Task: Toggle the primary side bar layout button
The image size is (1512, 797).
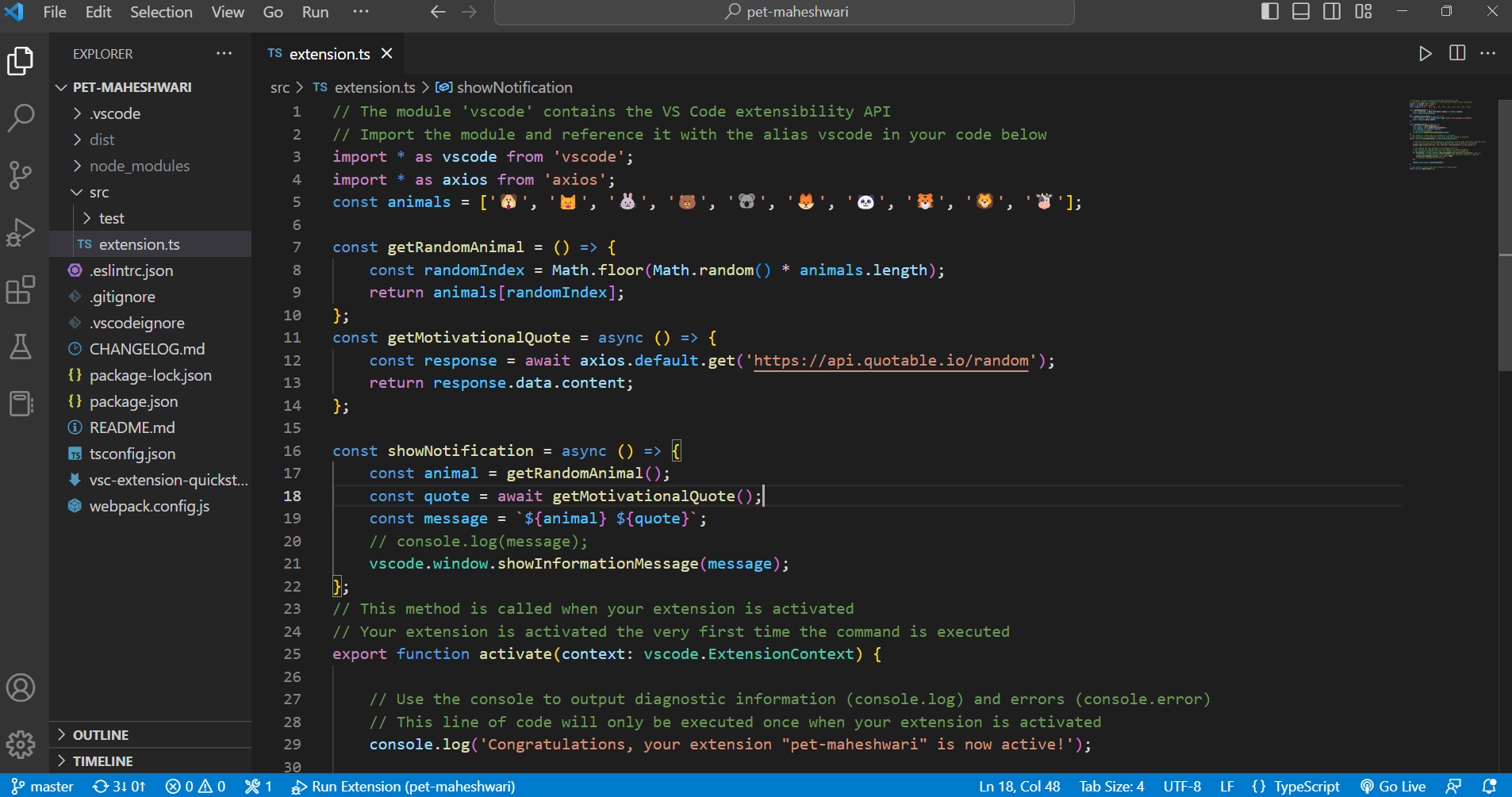Action: (1269, 11)
